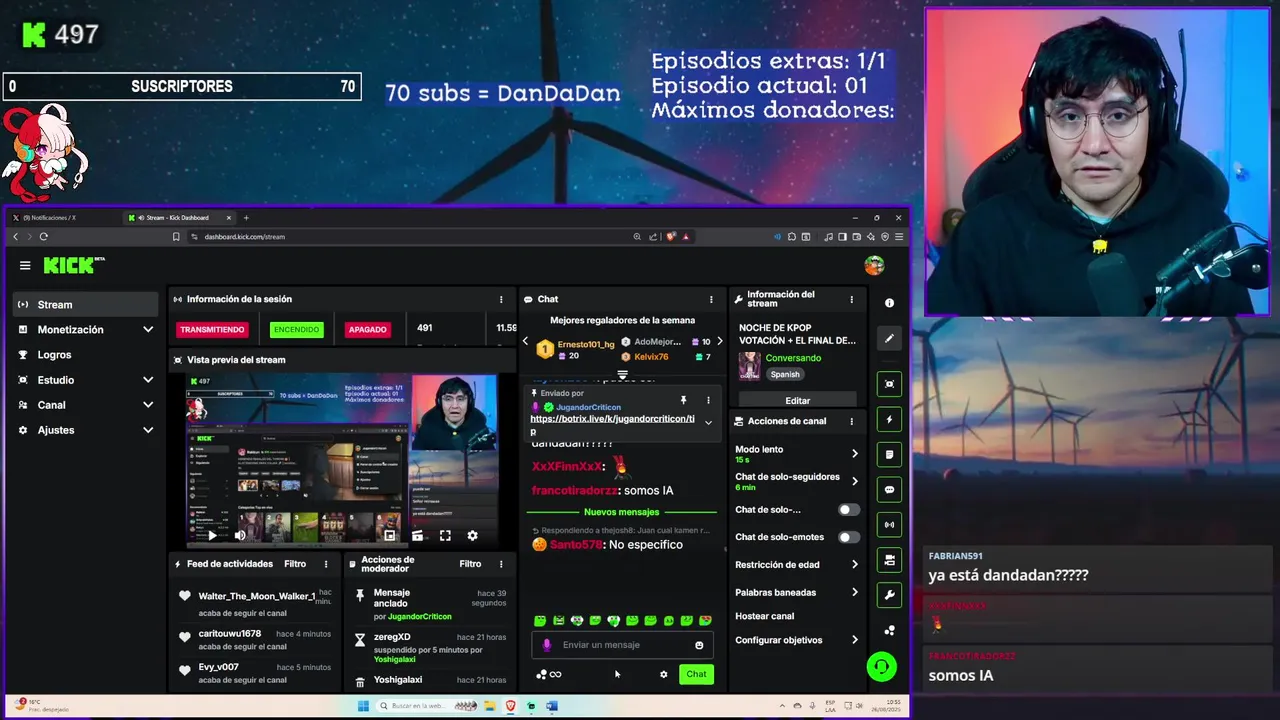Show previous top gifters with left arrow
The width and height of the screenshot is (1280, 720).
pyautogui.click(x=525, y=342)
